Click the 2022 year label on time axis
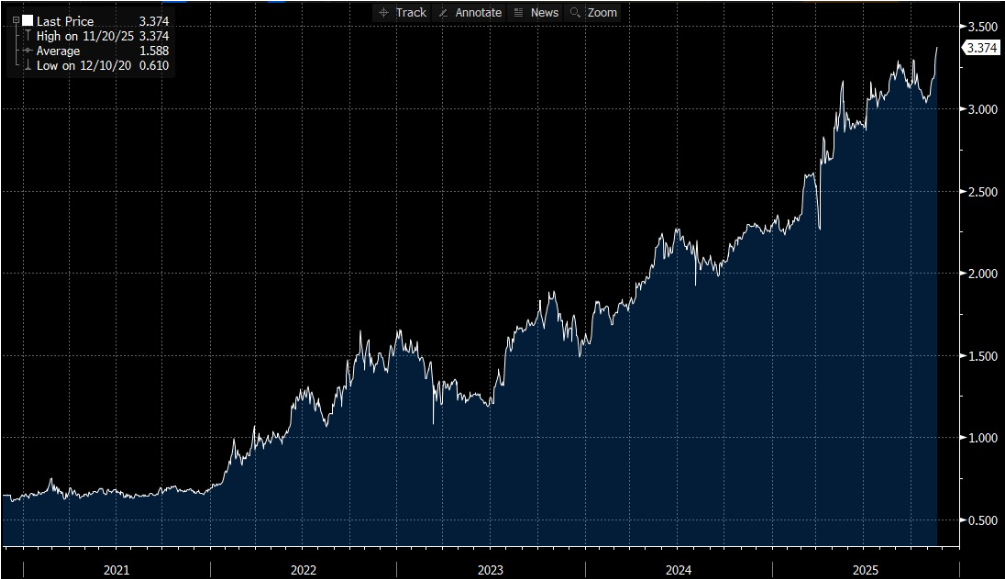Image resolution: width=1005 pixels, height=579 pixels. coord(303,569)
